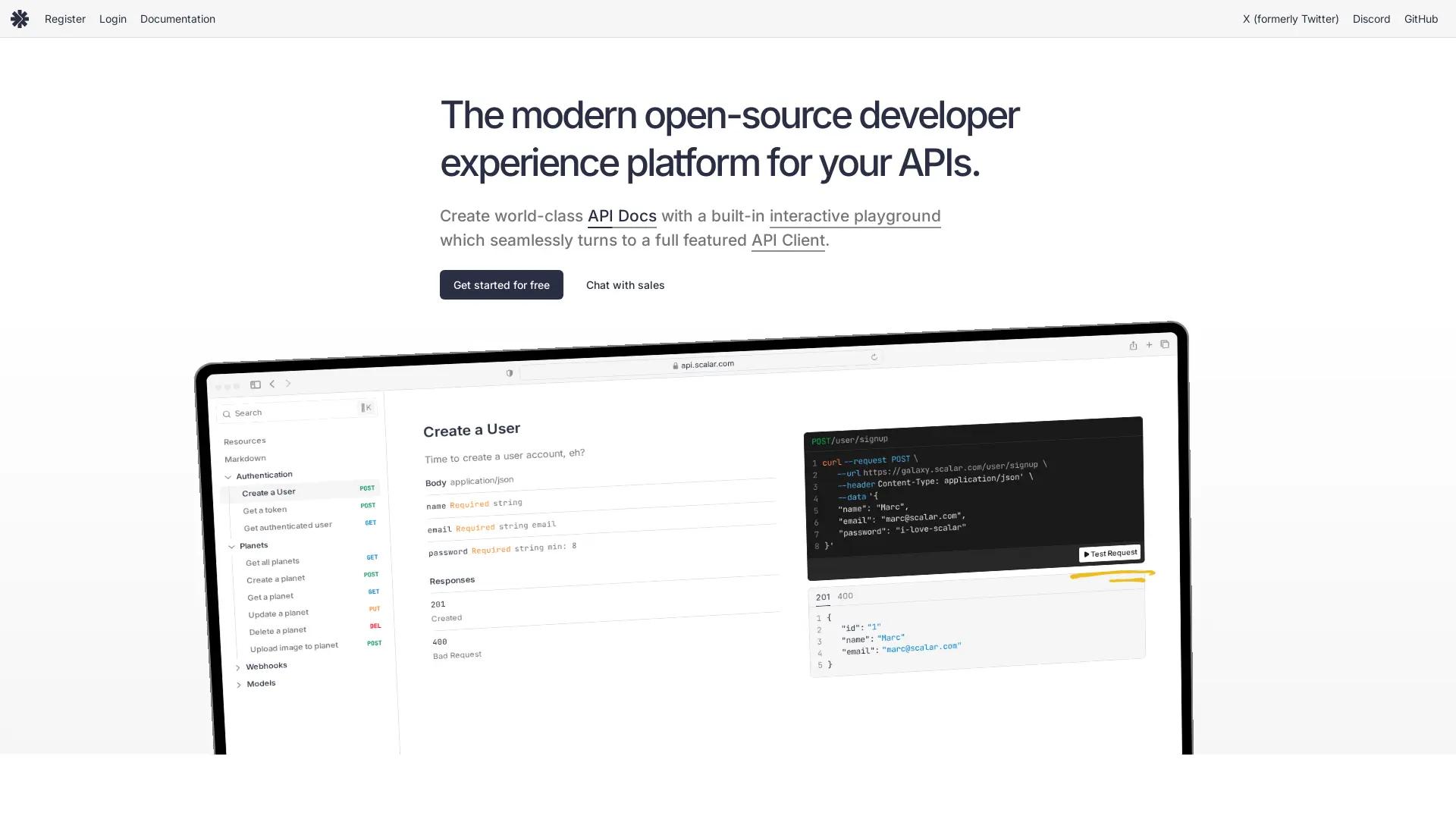1456x819 pixels.
Task: Open the Documentation nav item
Action: click(177, 19)
